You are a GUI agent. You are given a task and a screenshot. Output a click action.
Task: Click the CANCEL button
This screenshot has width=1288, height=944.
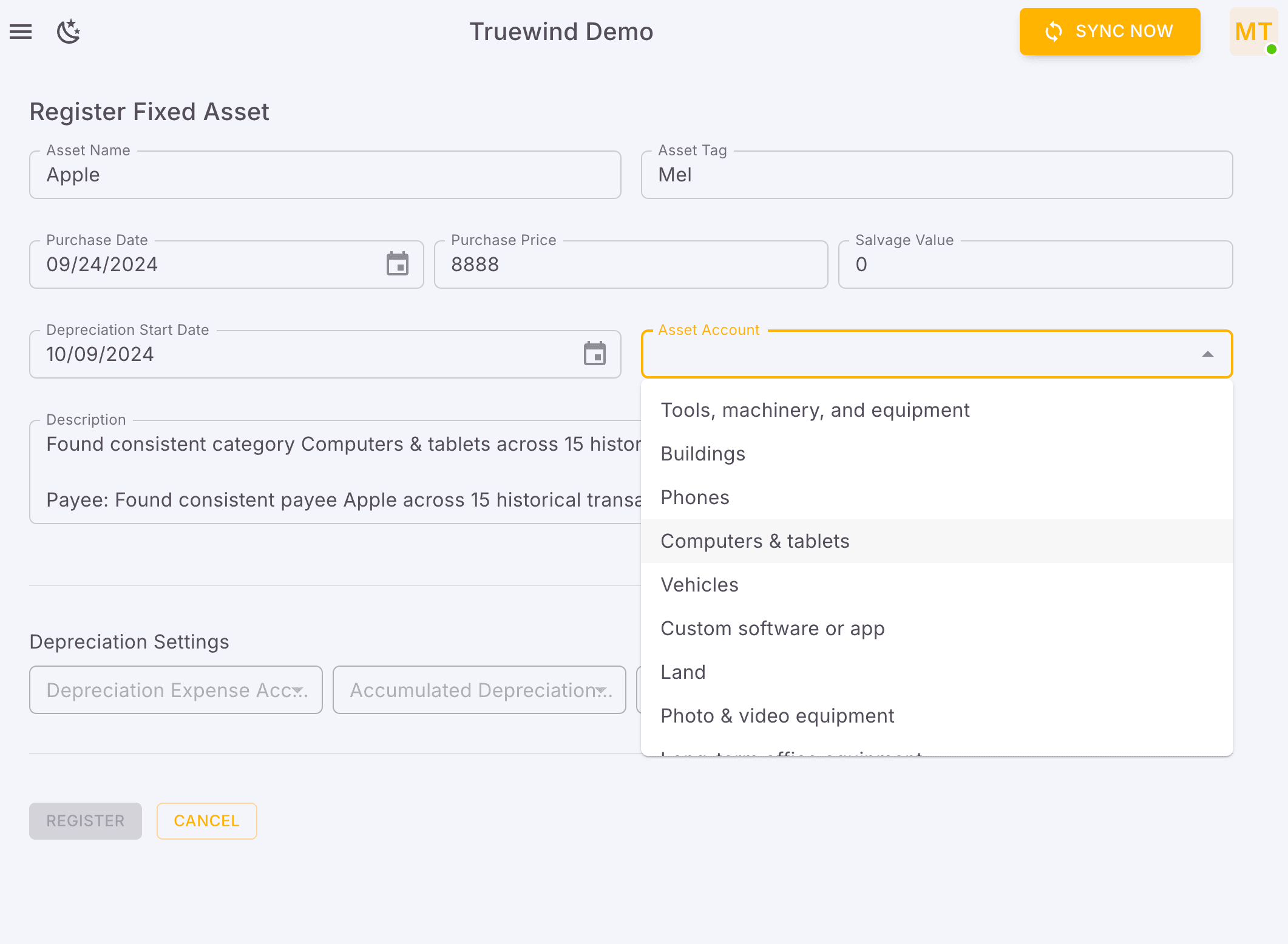click(x=206, y=821)
